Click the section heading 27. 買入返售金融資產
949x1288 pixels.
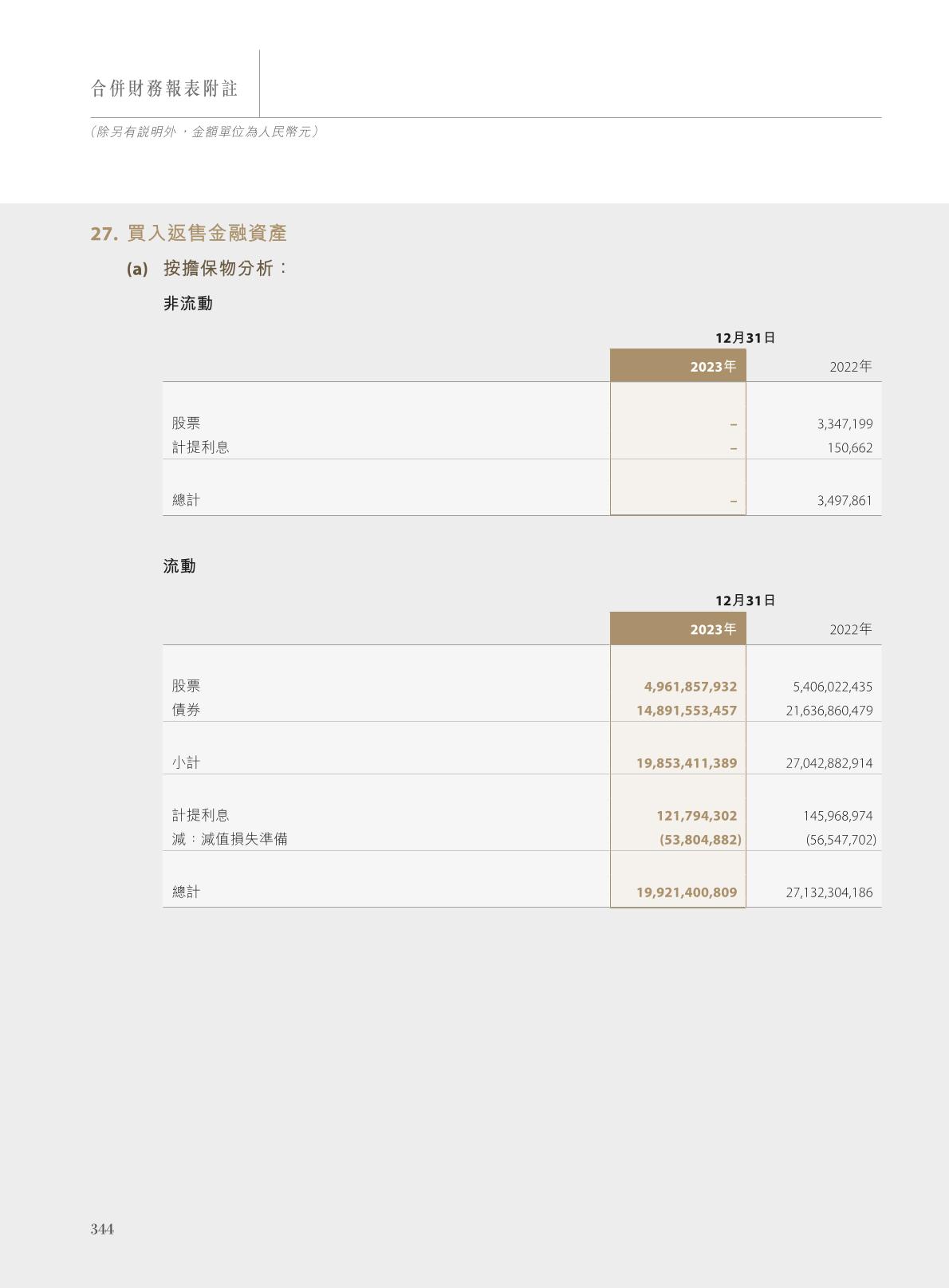tap(188, 234)
